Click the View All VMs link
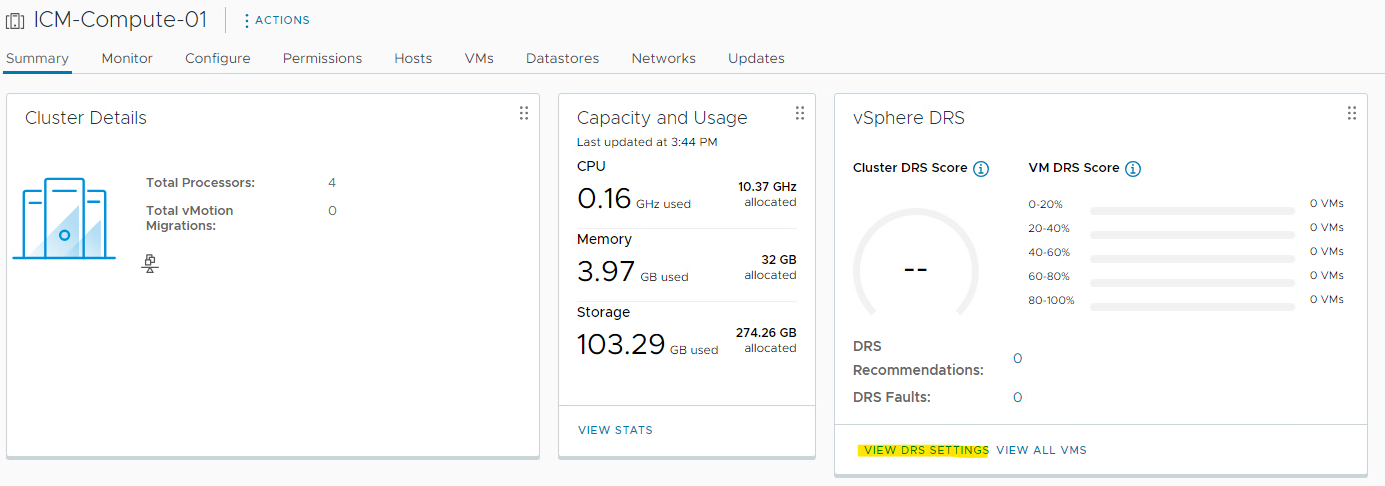The height and width of the screenshot is (486, 1385). coord(1041,450)
